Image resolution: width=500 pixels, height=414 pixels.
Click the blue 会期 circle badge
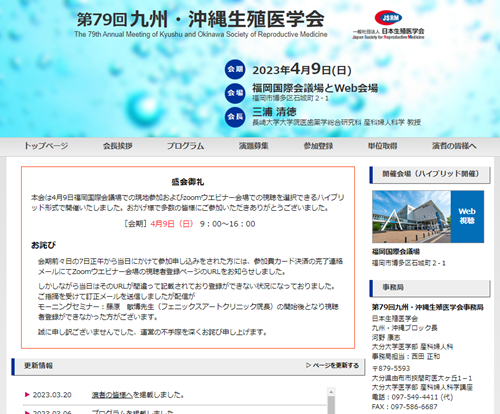(x=235, y=69)
